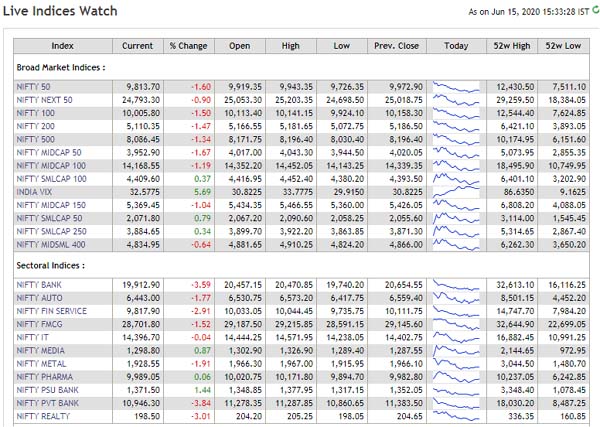The height and width of the screenshot is (427, 600).
Task: Click the NIFTY REALTY today sparkline chart
Action: pyautogui.click(x=456, y=416)
